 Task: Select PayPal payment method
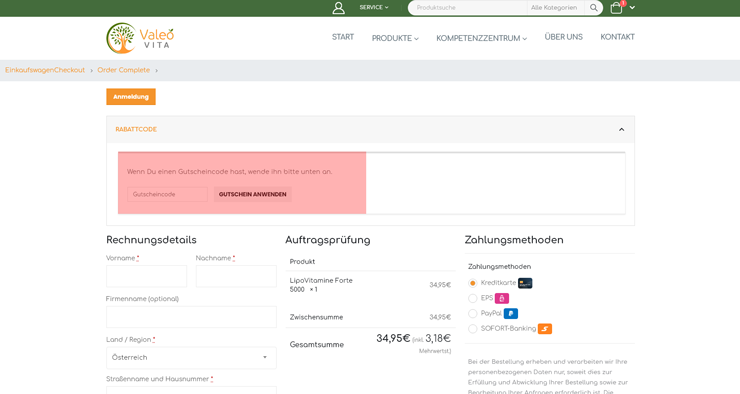click(472, 313)
